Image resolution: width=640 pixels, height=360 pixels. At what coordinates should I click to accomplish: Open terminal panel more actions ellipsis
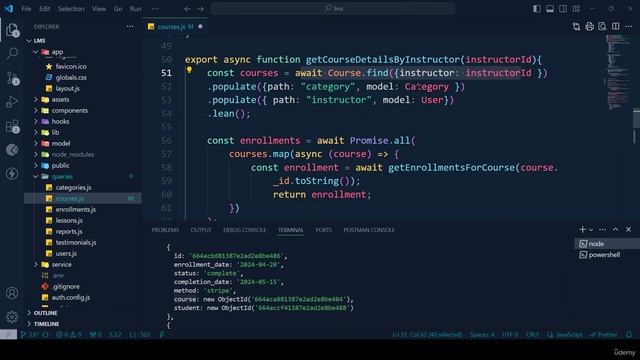(x=602, y=229)
